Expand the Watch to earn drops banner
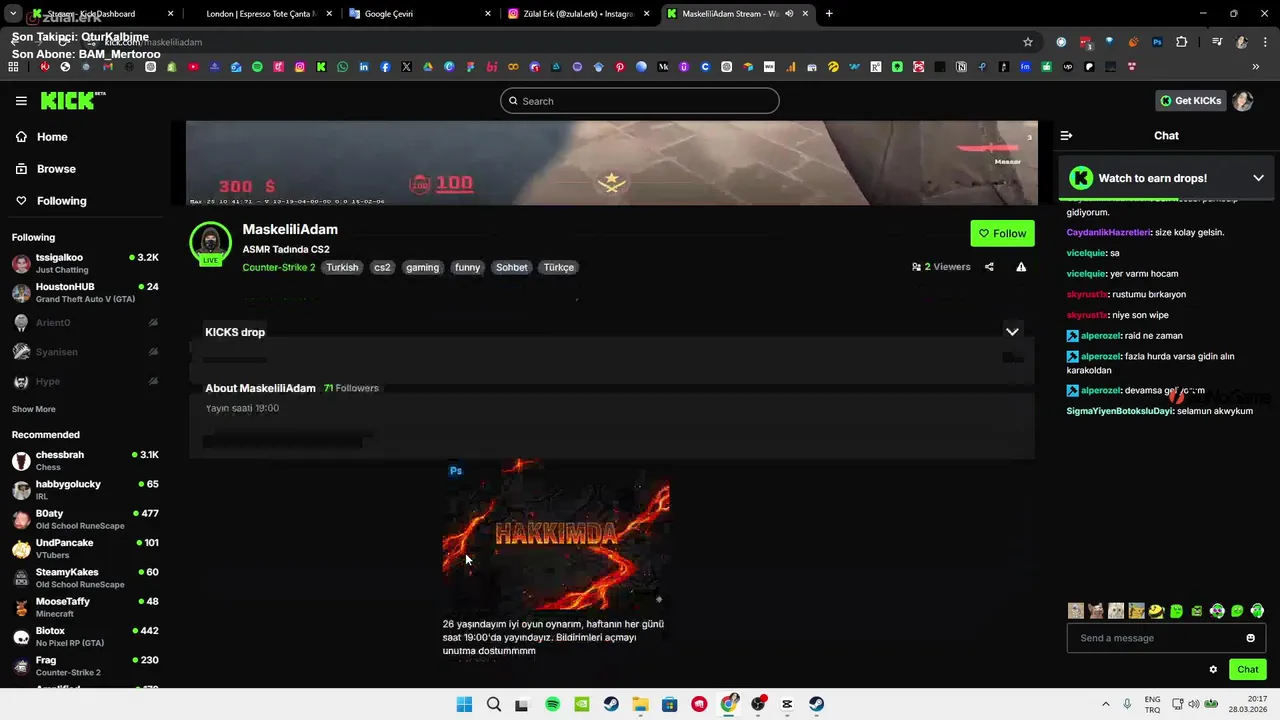1280x720 pixels. [1258, 178]
